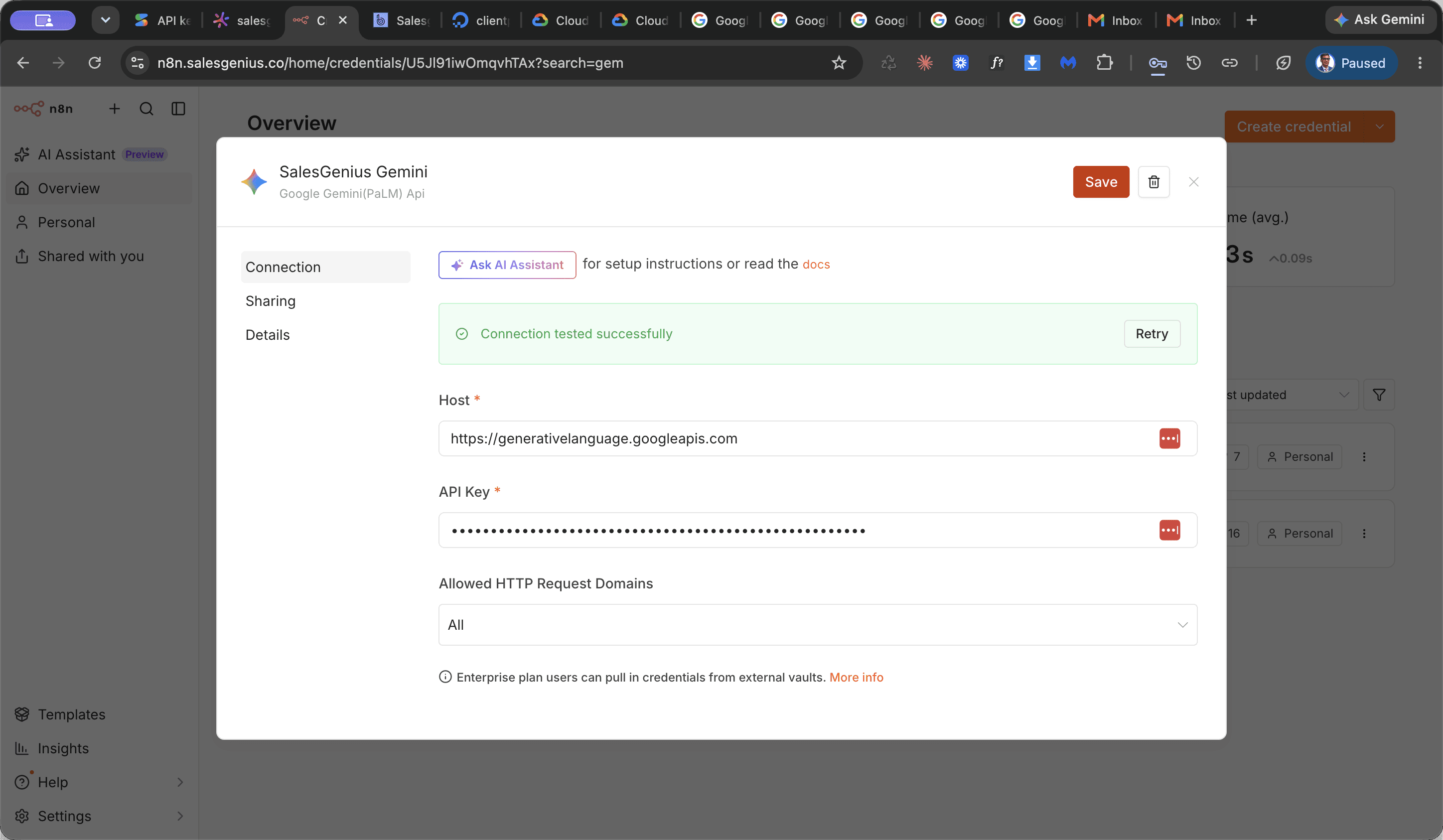
Task: Open the Create credential dropdown arrow
Action: [1379, 127]
